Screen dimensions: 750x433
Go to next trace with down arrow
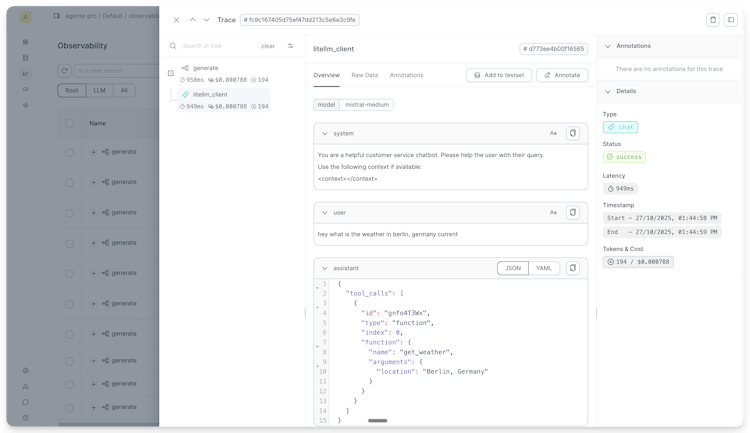pyautogui.click(x=207, y=20)
